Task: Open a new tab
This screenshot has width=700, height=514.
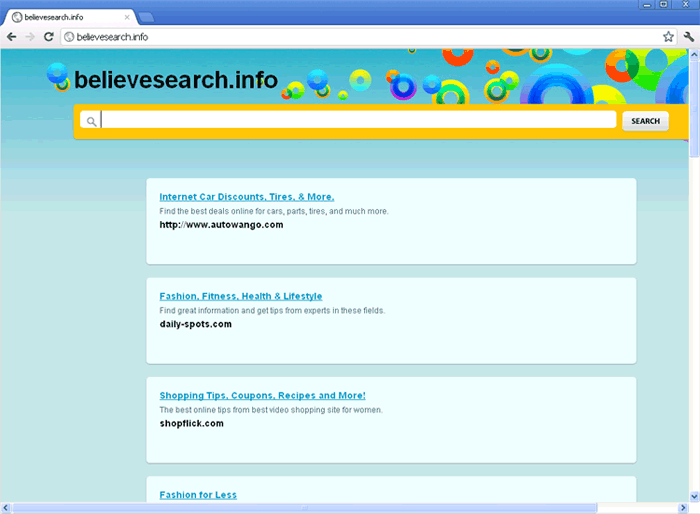Action: [145, 17]
